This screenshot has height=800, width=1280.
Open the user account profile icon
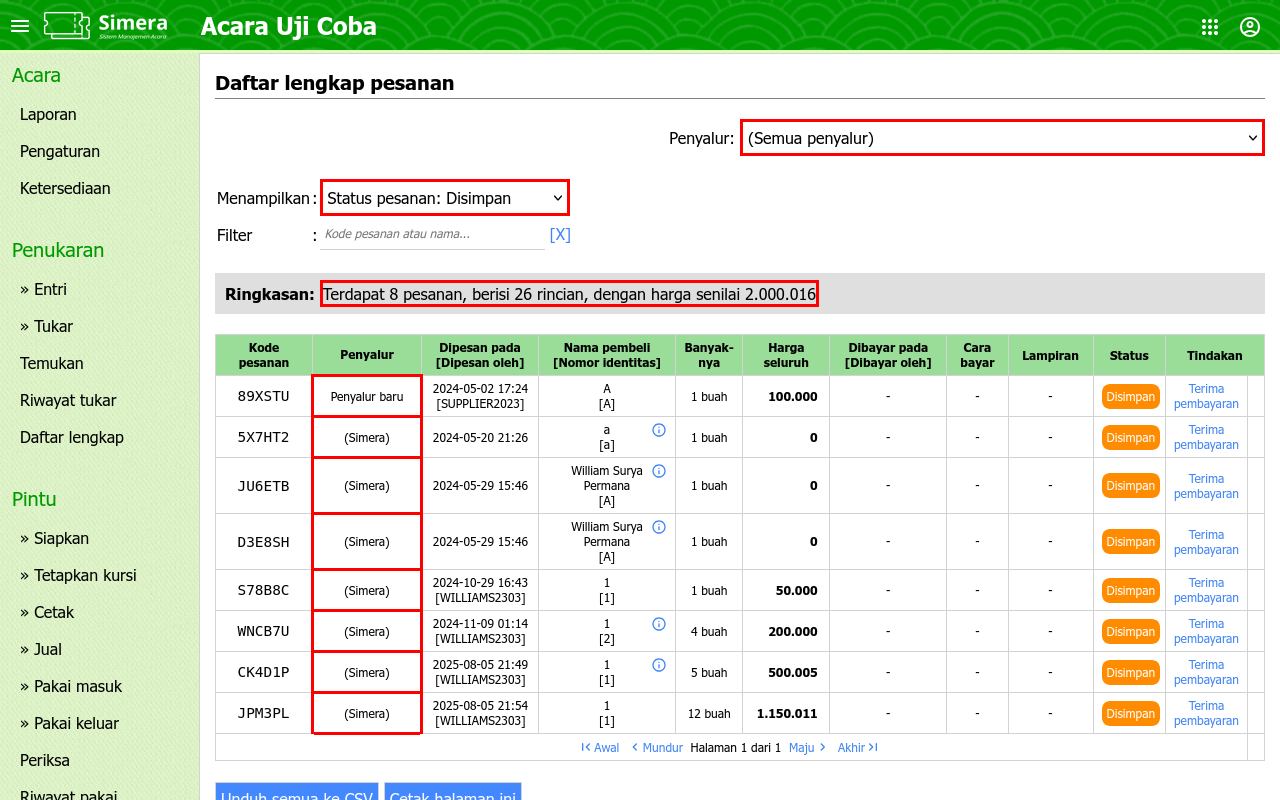pos(1250,27)
